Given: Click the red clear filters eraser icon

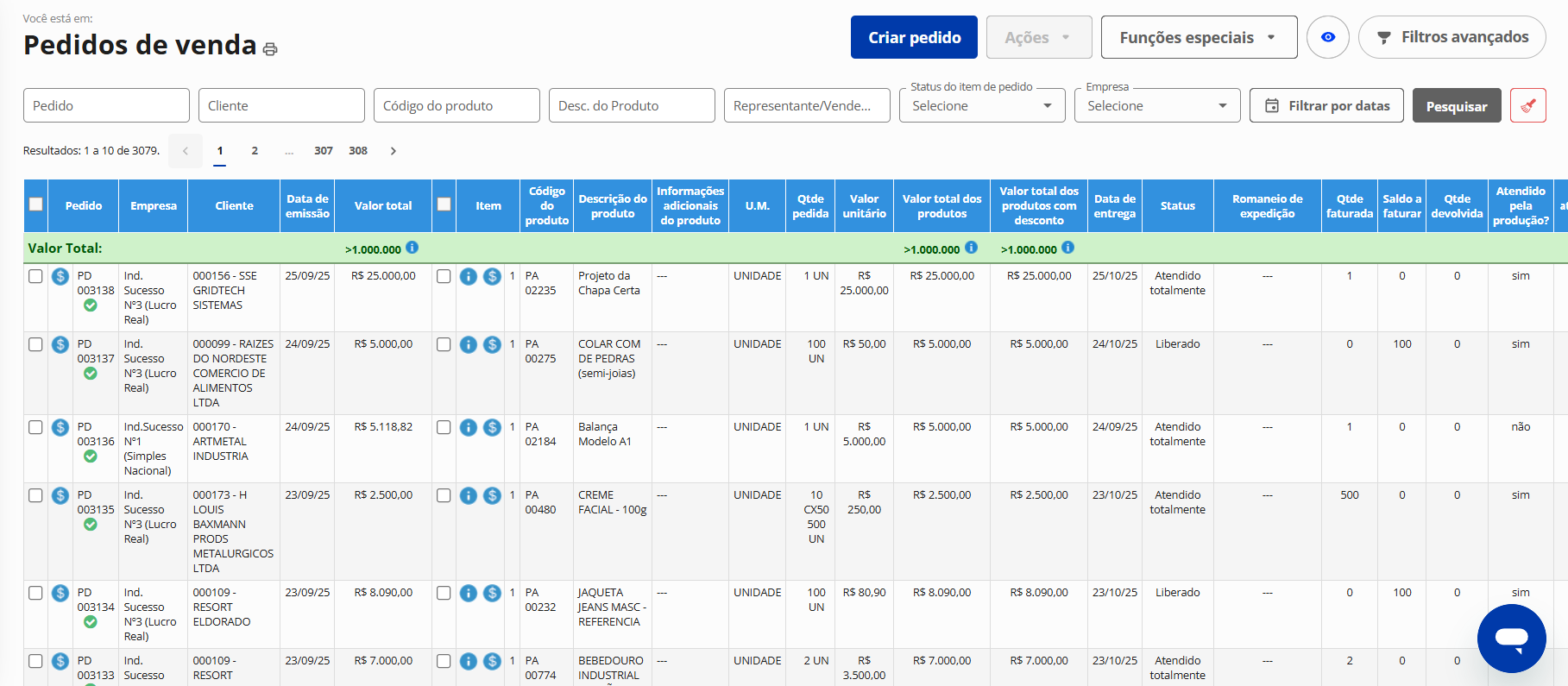Looking at the screenshot, I should tap(1527, 106).
